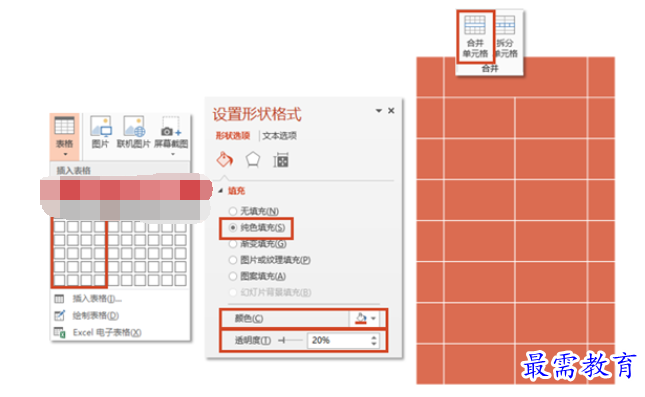Select the 无填充 radio button
Screen dimensions: 645x397
click(233, 211)
